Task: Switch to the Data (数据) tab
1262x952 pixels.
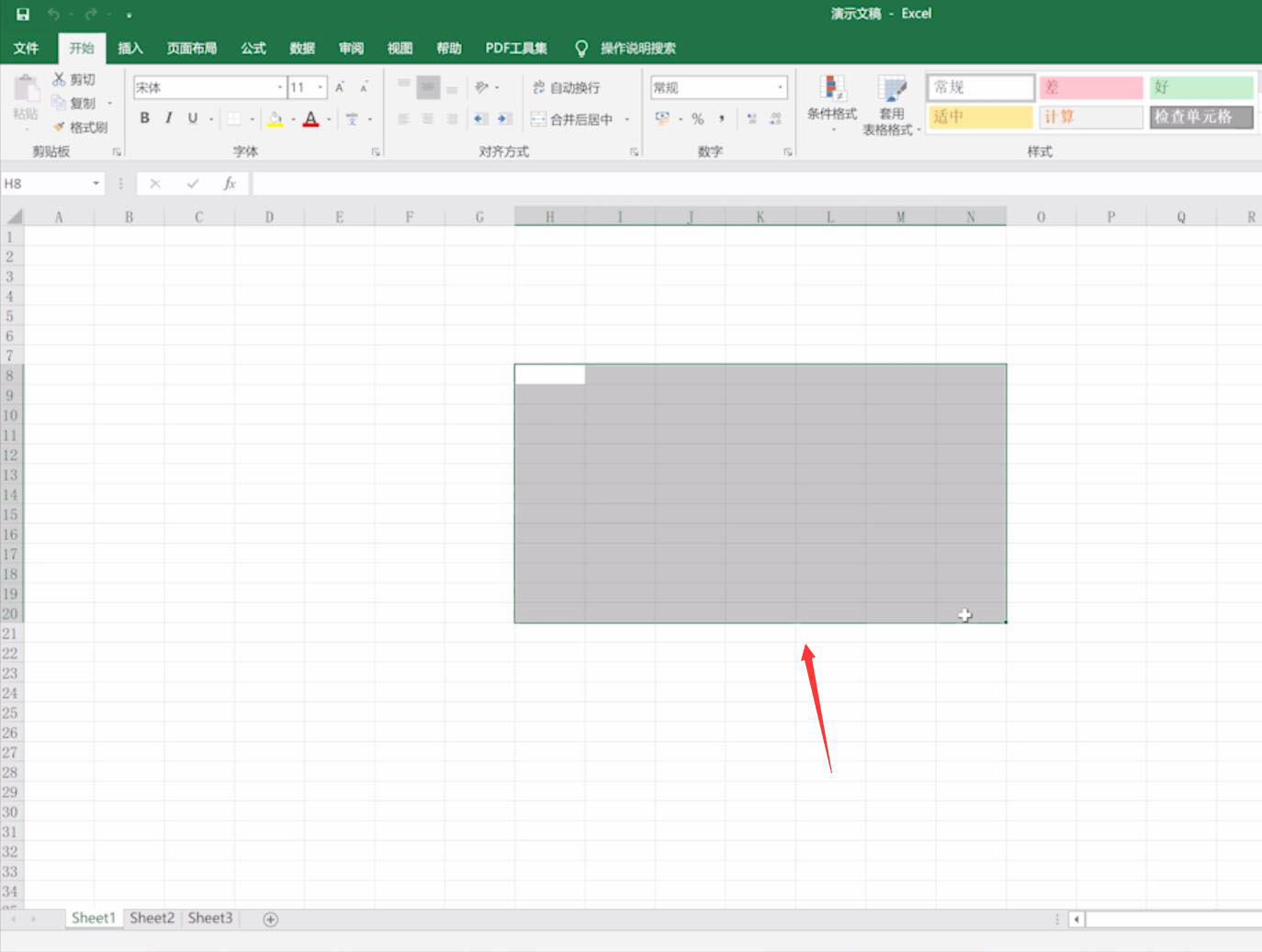Action: click(302, 48)
